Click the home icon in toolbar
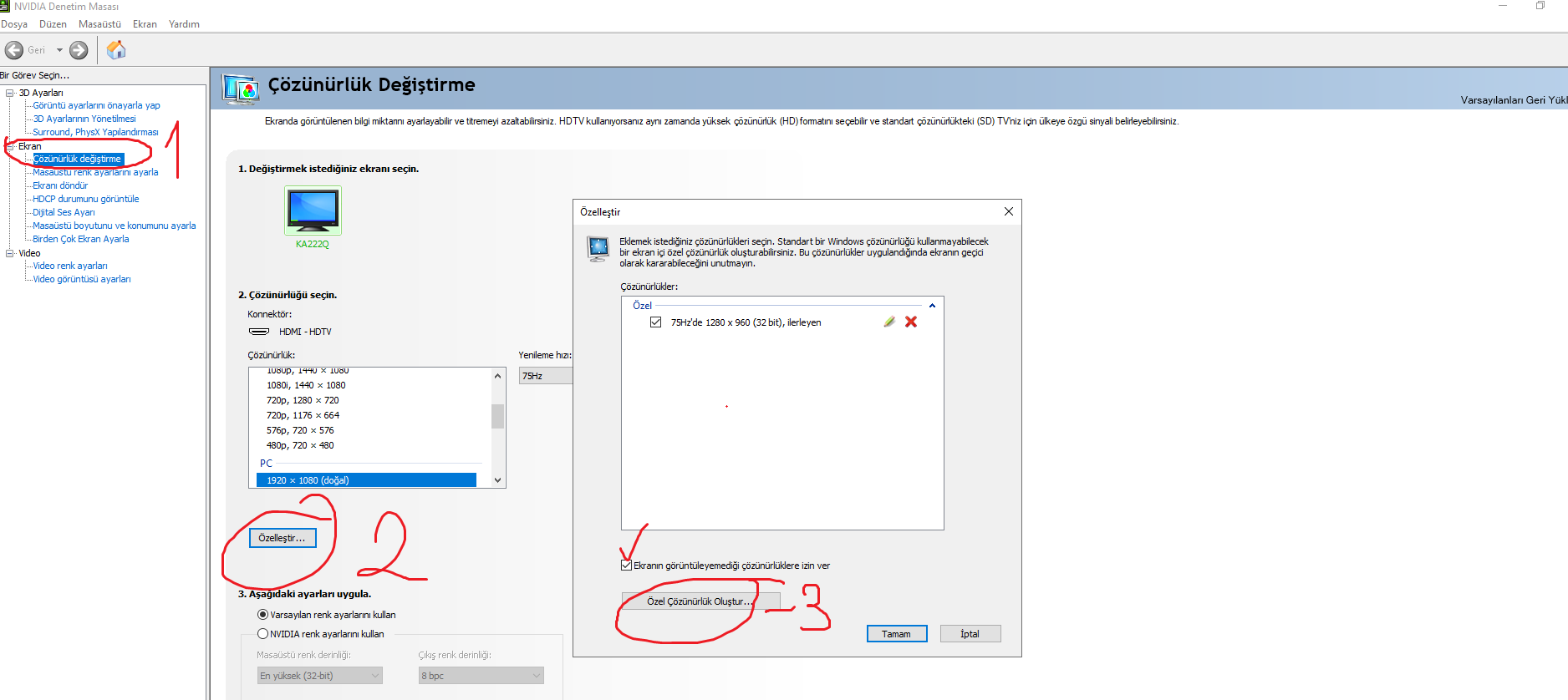The width and height of the screenshot is (1568, 700). pyautogui.click(x=116, y=50)
